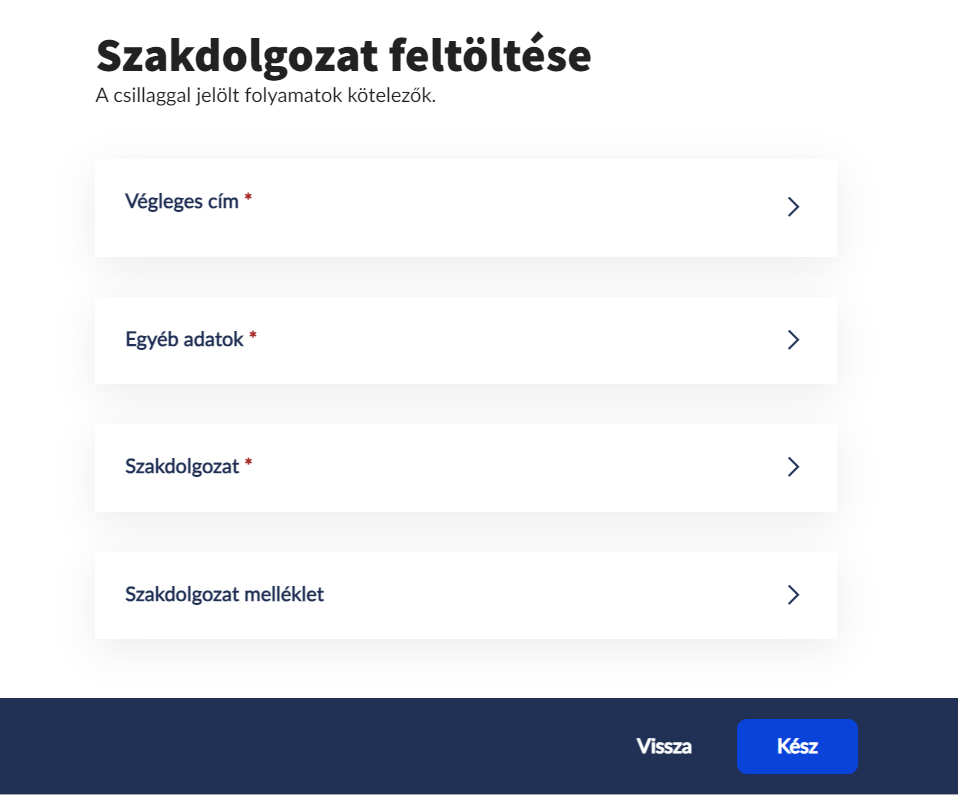Image resolution: width=958 pixels, height=795 pixels.
Task: Select the Végleges cím label text
Action: 182,201
